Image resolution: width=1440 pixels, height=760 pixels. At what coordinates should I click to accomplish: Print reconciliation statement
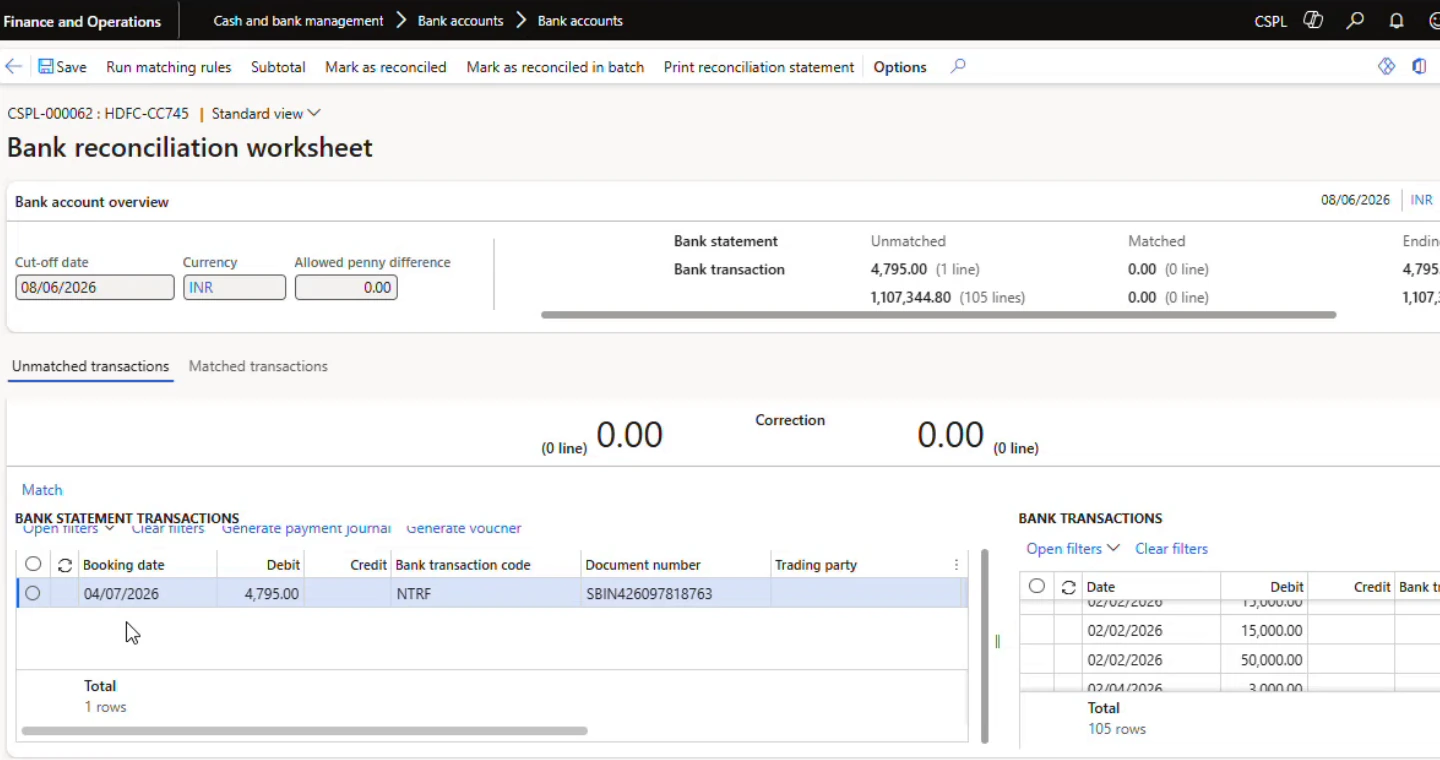click(759, 67)
